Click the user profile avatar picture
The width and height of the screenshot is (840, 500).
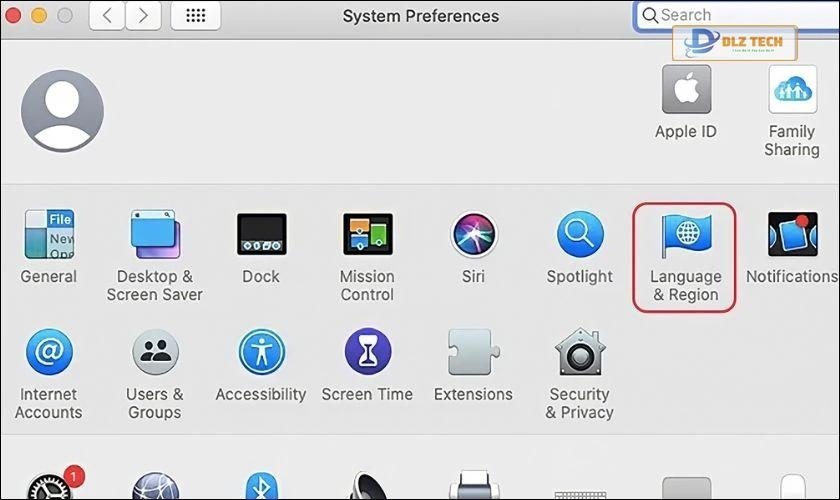pos(63,111)
